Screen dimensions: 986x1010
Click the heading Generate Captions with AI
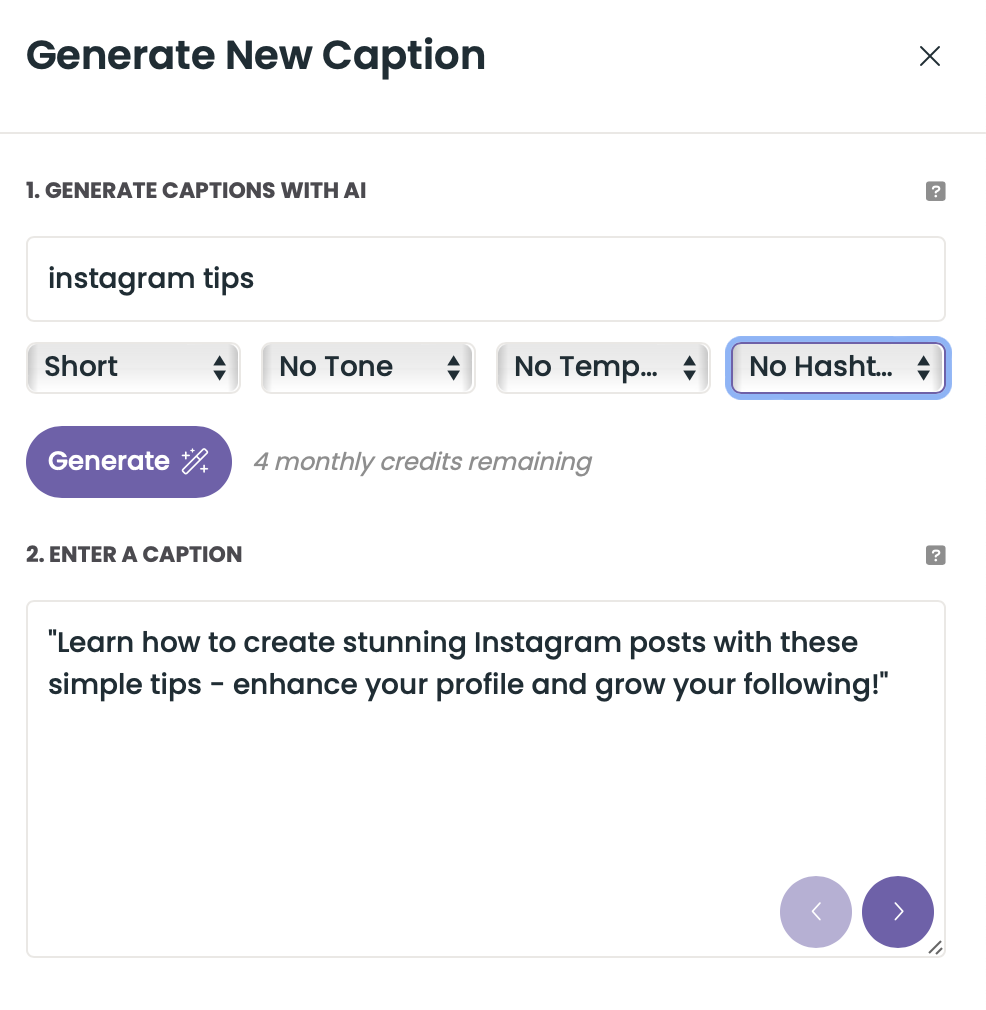tap(195, 190)
